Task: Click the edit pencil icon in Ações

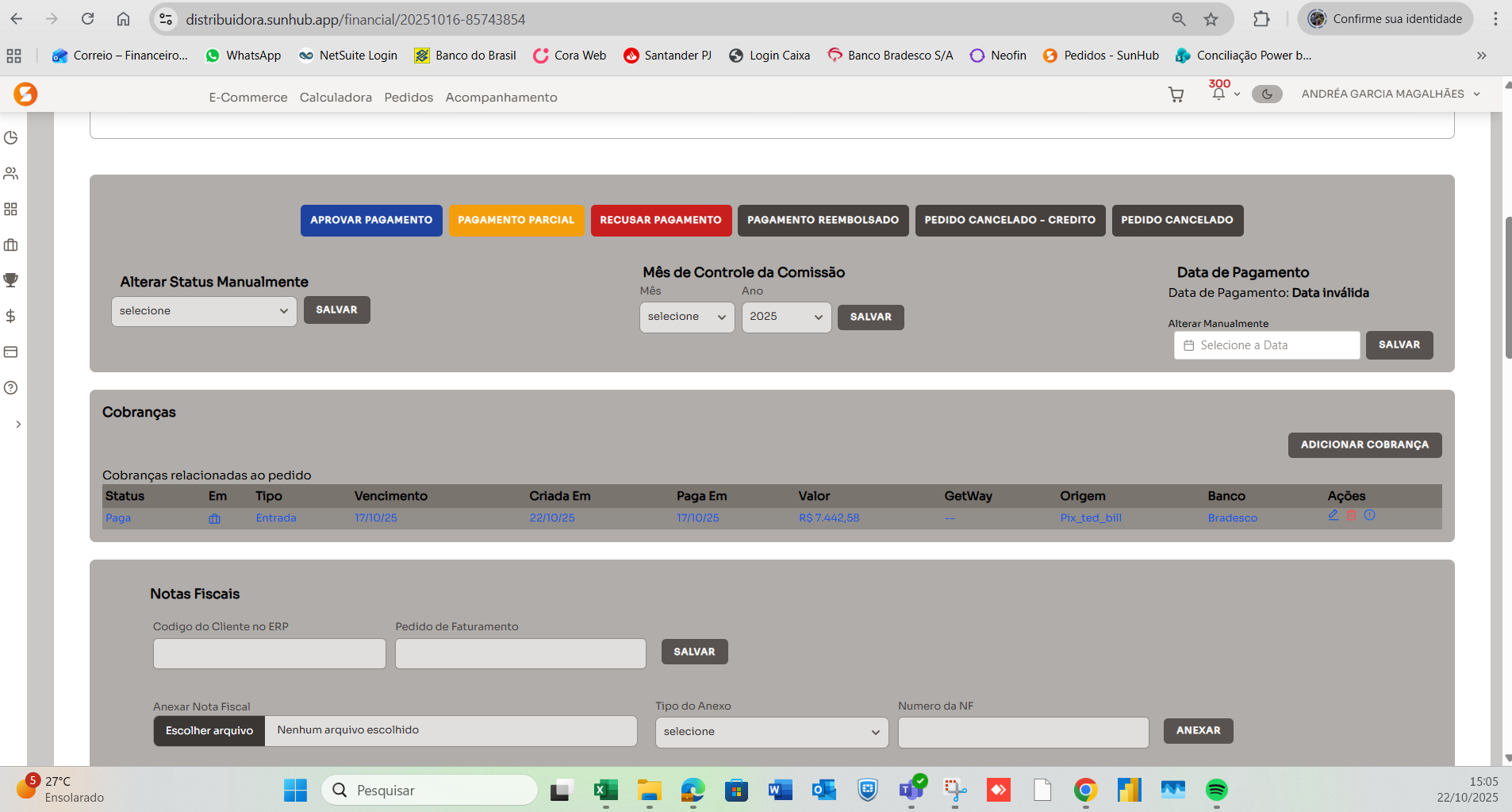Action: pyautogui.click(x=1333, y=515)
